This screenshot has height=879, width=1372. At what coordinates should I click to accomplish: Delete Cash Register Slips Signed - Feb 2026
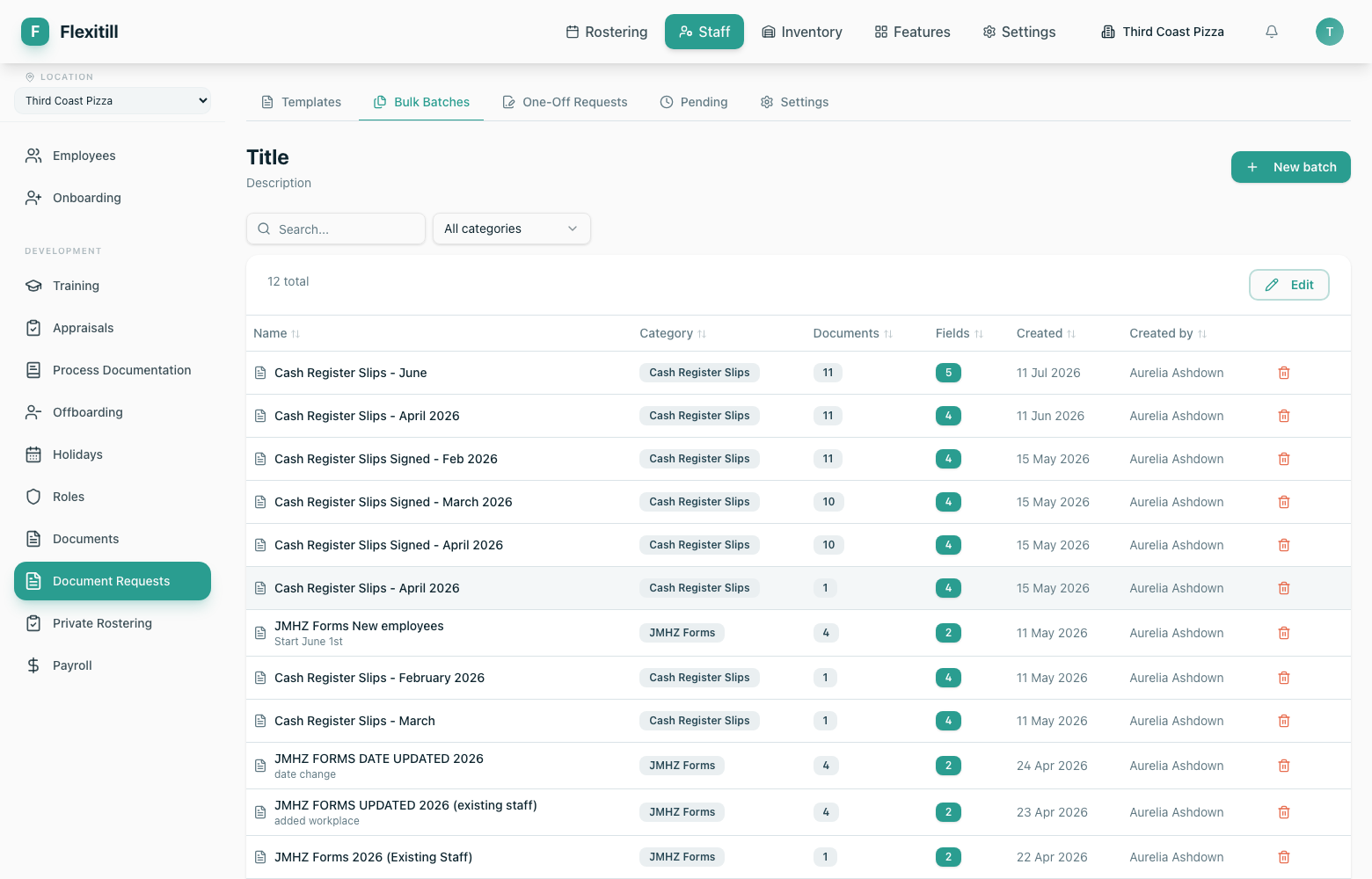(1284, 459)
